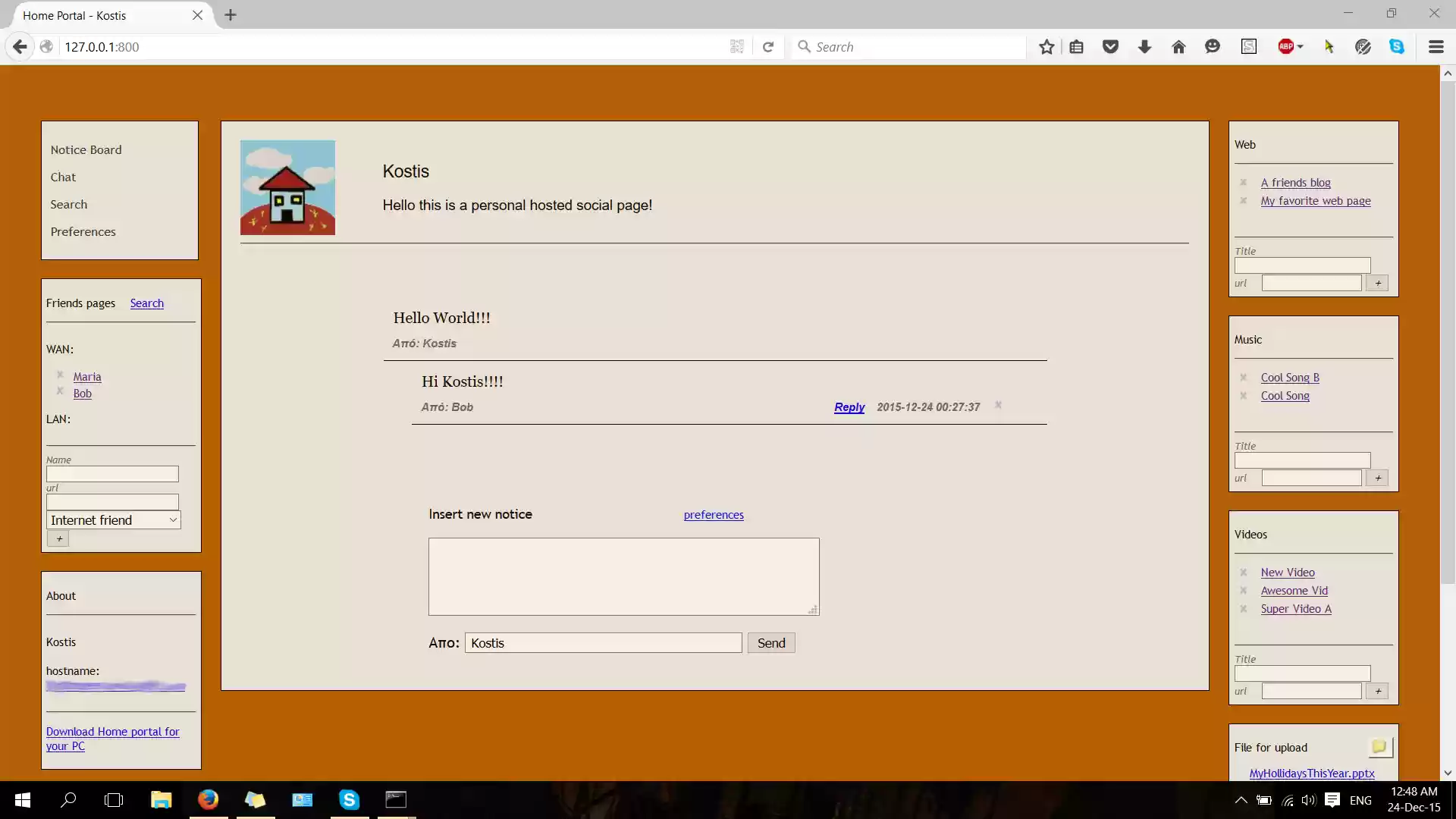Open the Firefox Hello chat smiley icon
Image resolution: width=1456 pixels, height=819 pixels.
(x=1213, y=46)
